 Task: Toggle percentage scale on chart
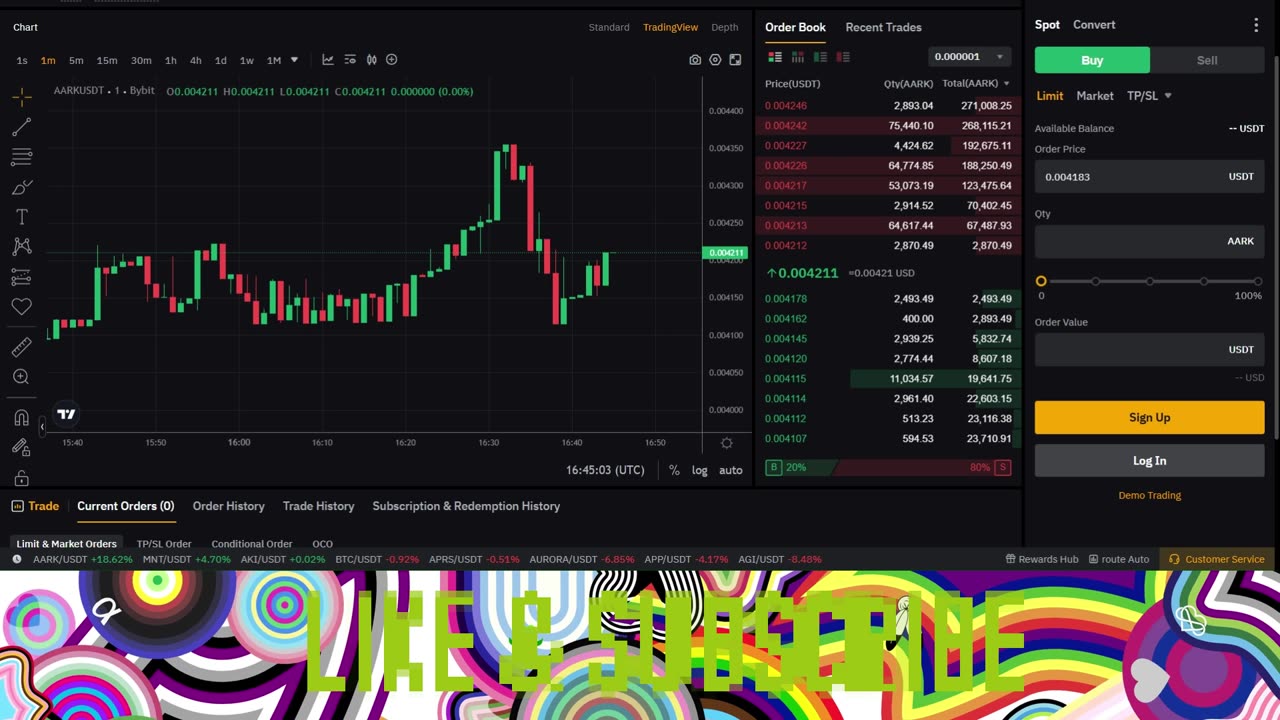point(674,470)
